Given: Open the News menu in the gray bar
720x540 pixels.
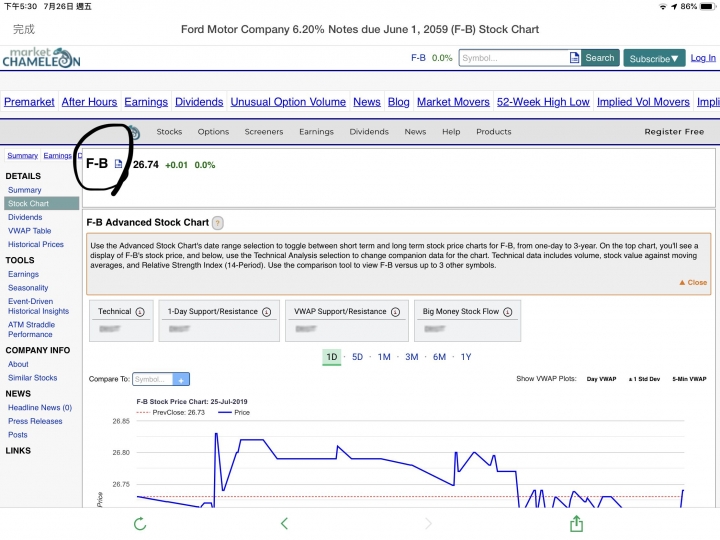Looking at the screenshot, I should pyautogui.click(x=415, y=132).
